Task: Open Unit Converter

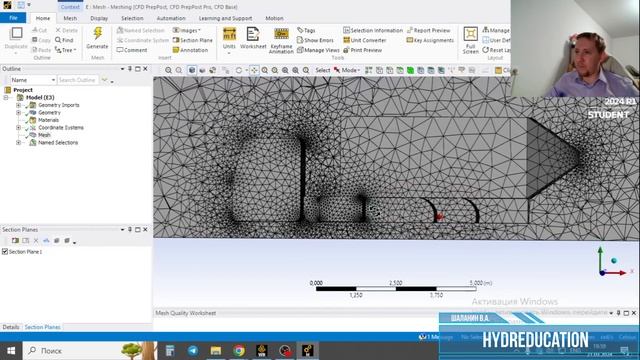Action: tap(365, 40)
